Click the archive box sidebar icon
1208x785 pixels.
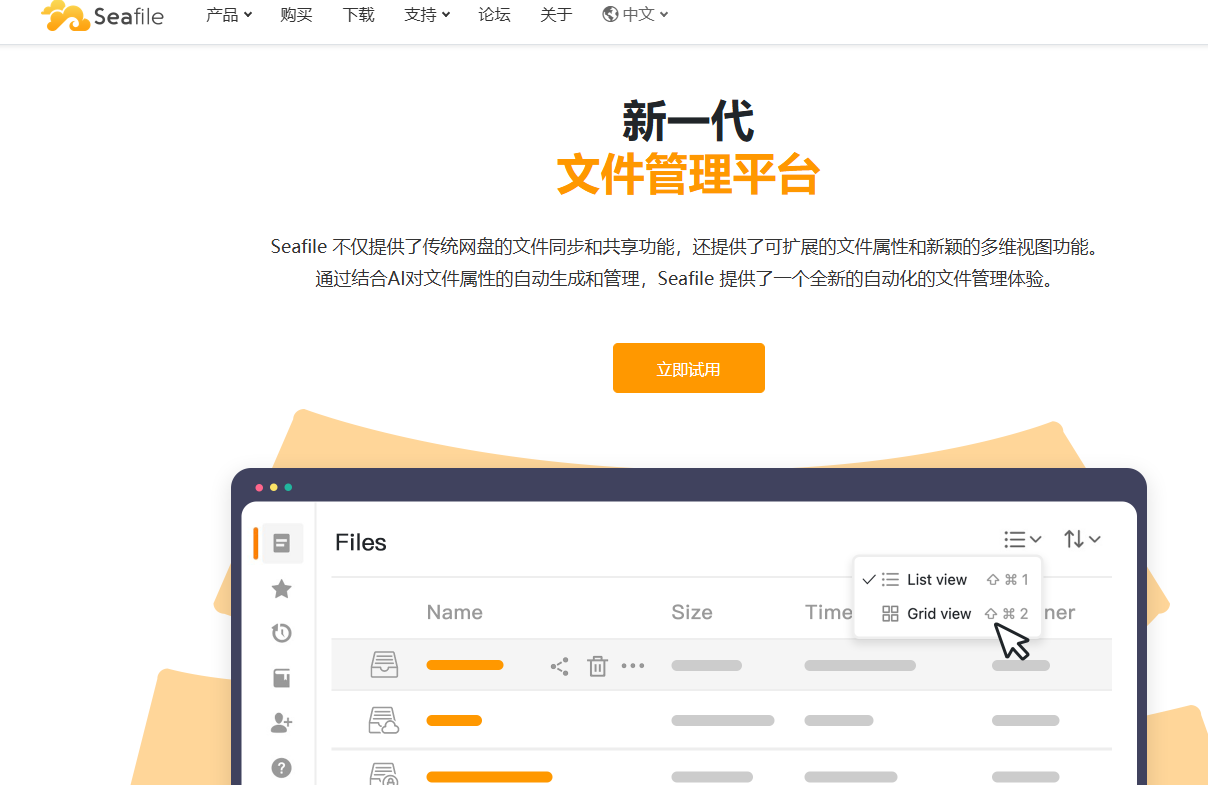(282, 678)
